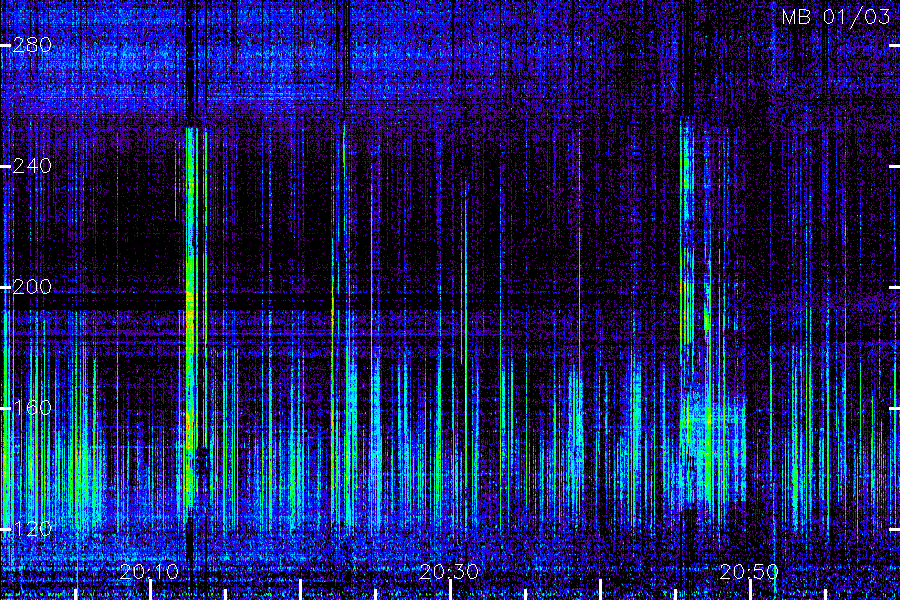
Task: Click the 160 frequency axis label
Action: pyautogui.click(x=32, y=408)
